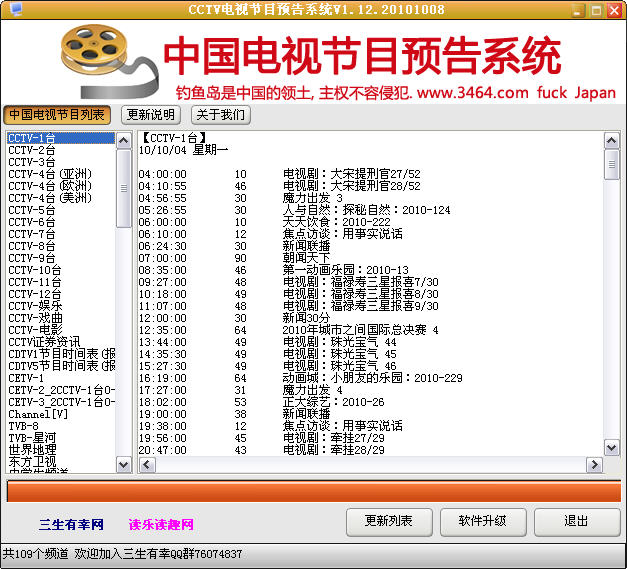Click channel list scroll up arrow

[x=124, y=140]
